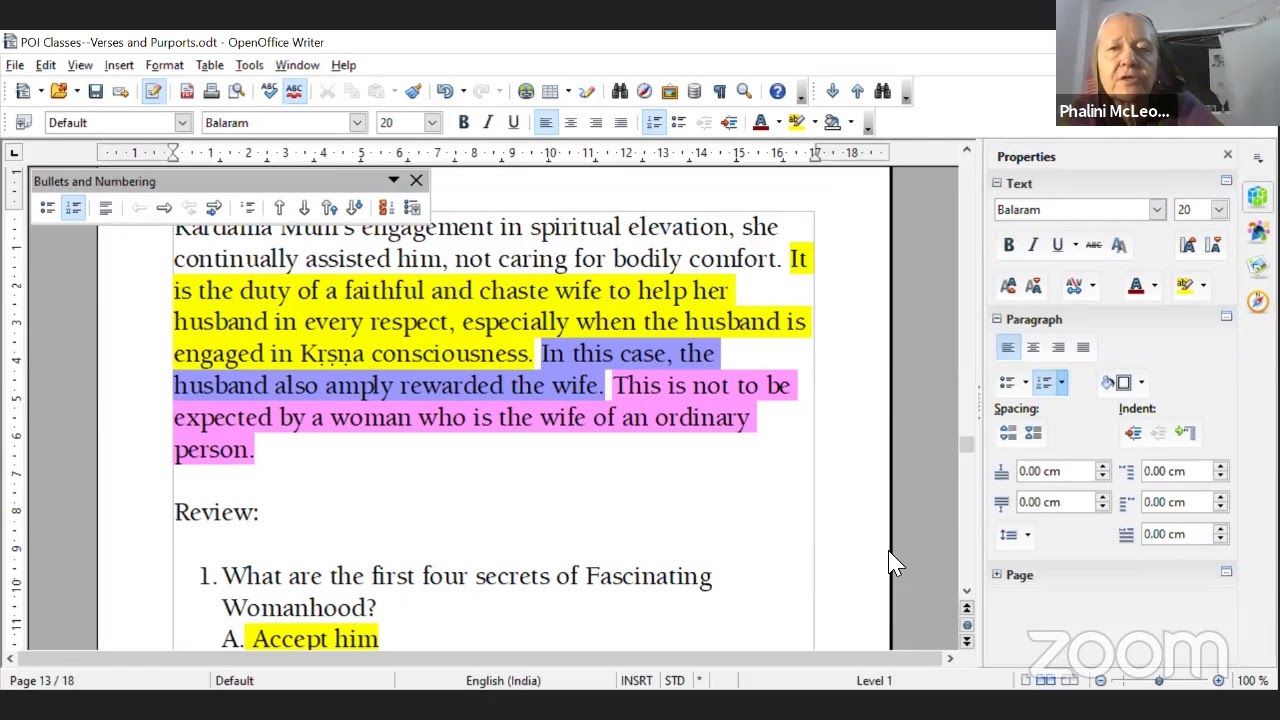Open OpenOffice Help

pos(777,92)
